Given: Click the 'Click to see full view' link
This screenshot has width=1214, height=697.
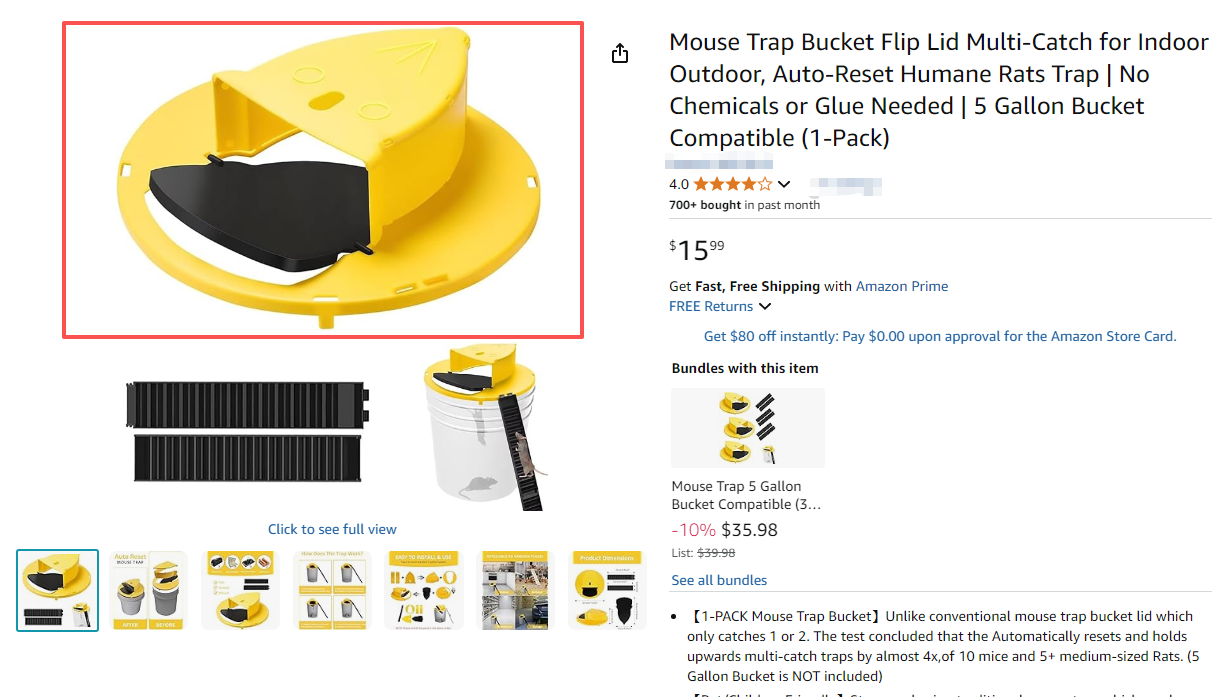Looking at the screenshot, I should pyautogui.click(x=332, y=529).
